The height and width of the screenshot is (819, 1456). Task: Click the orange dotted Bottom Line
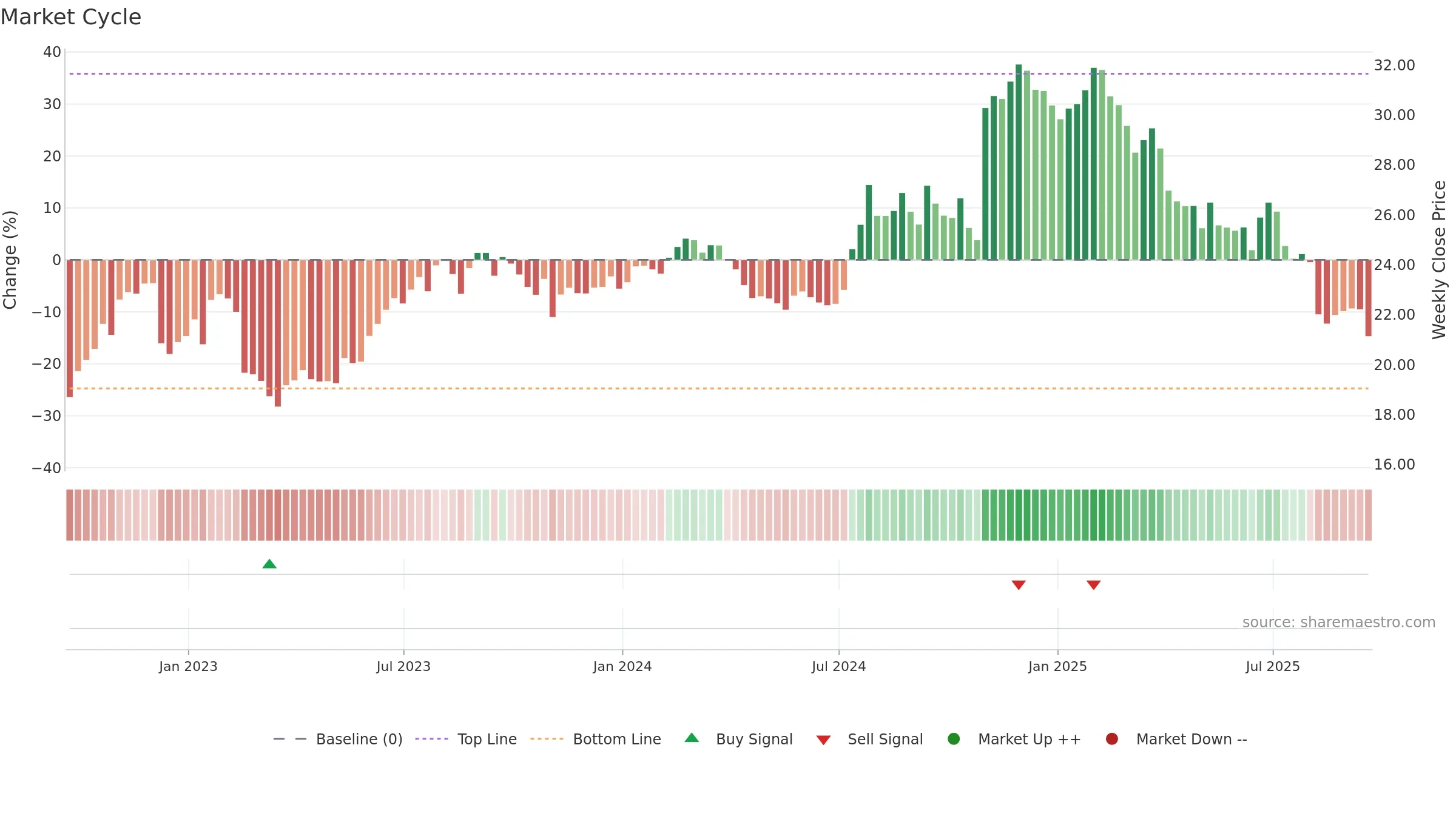[x=719, y=388]
